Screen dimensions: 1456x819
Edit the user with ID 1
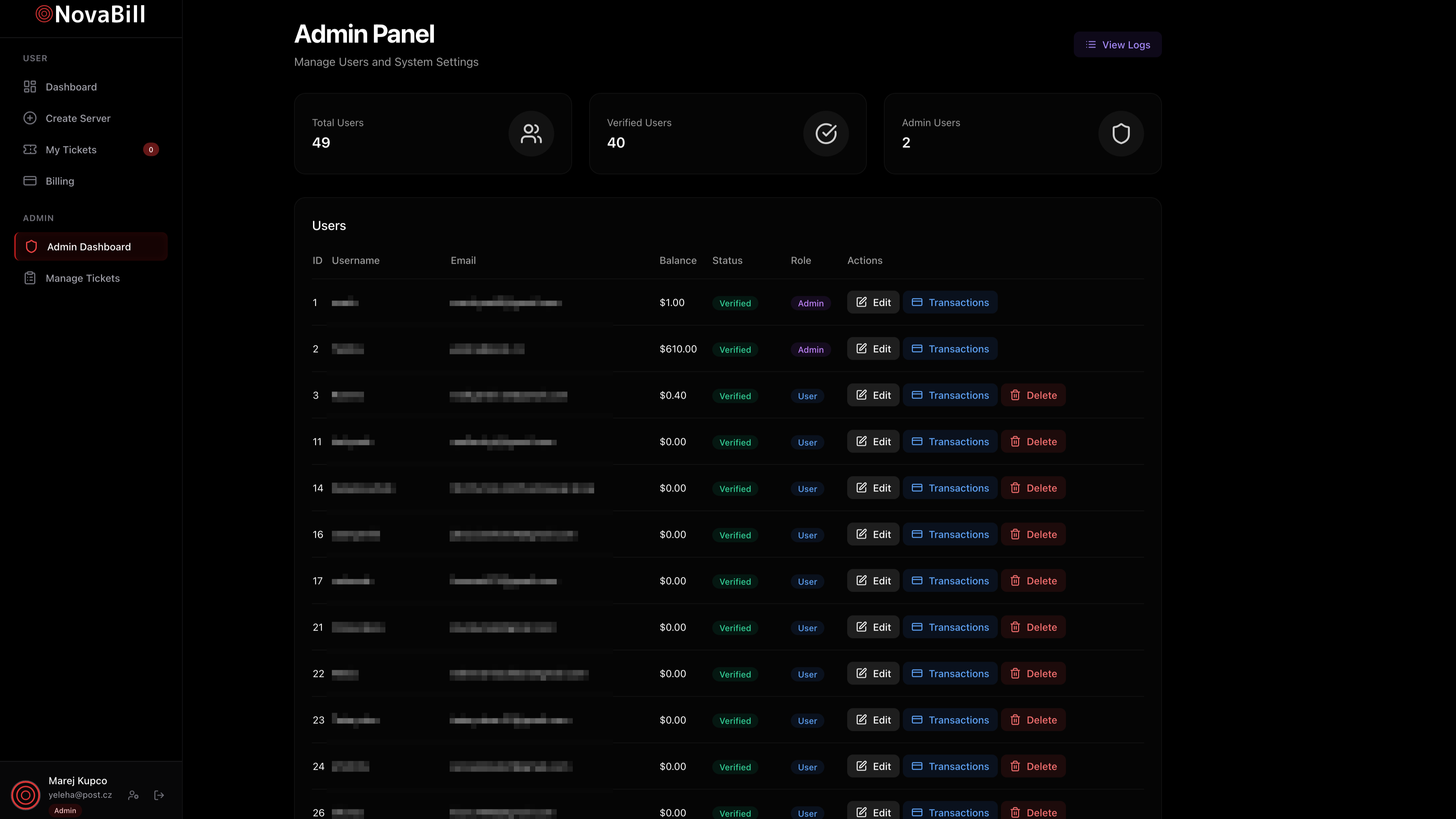(x=873, y=302)
